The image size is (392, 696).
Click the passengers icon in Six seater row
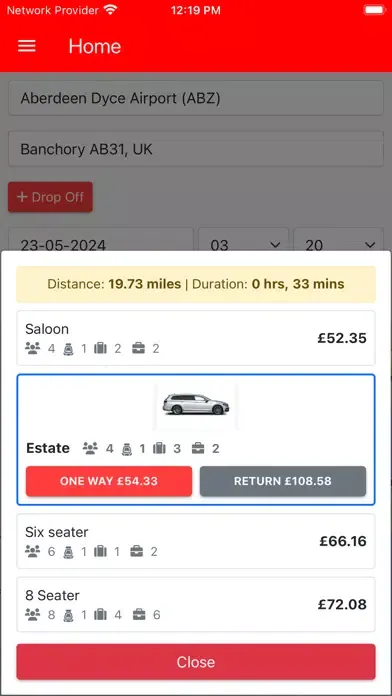click(x=32, y=551)
